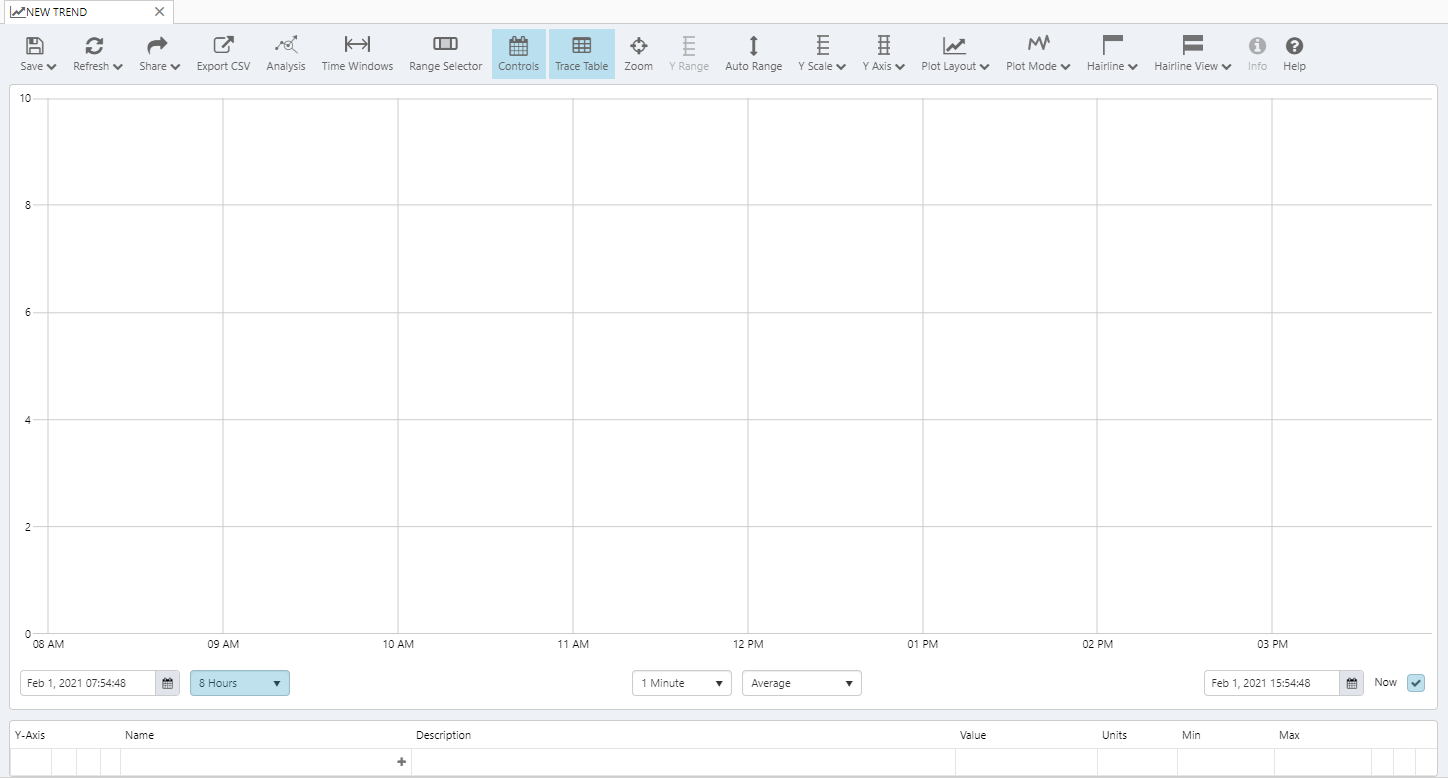The width and height of the screenshot is (1448, 778).
Task: Toggle the Trace Table display
Action: click(x=581, y=54)
